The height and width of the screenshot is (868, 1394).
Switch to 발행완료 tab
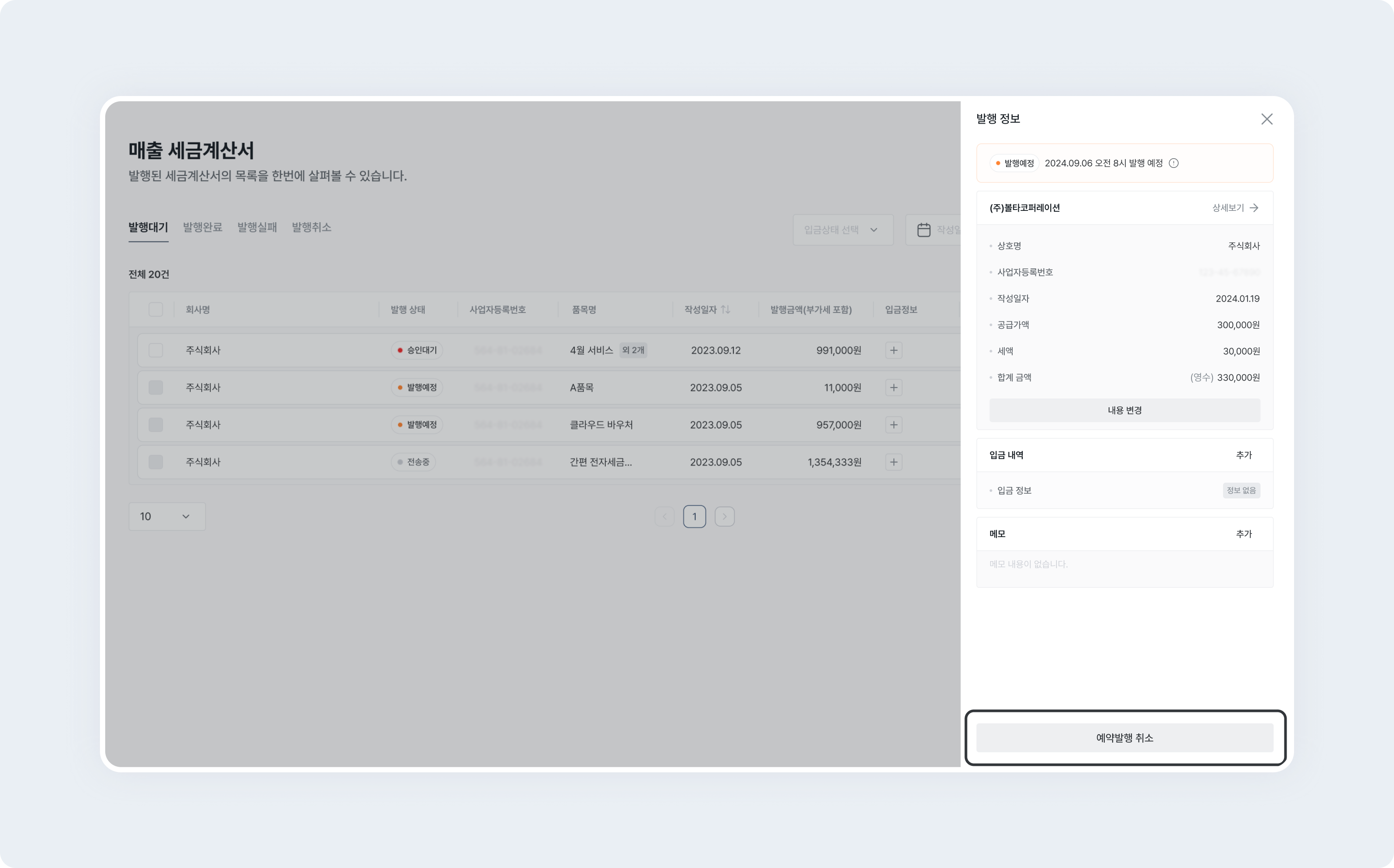[202, 228]
